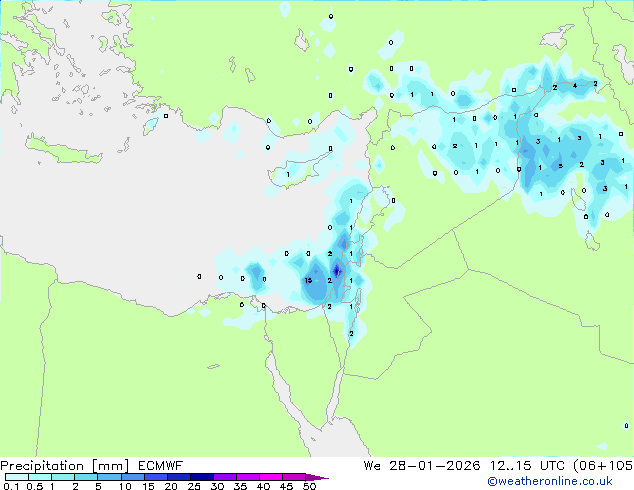Pick the 10–15 mm legend color box
This screenshot has width=634, height=490.
(x=132, y=477)
